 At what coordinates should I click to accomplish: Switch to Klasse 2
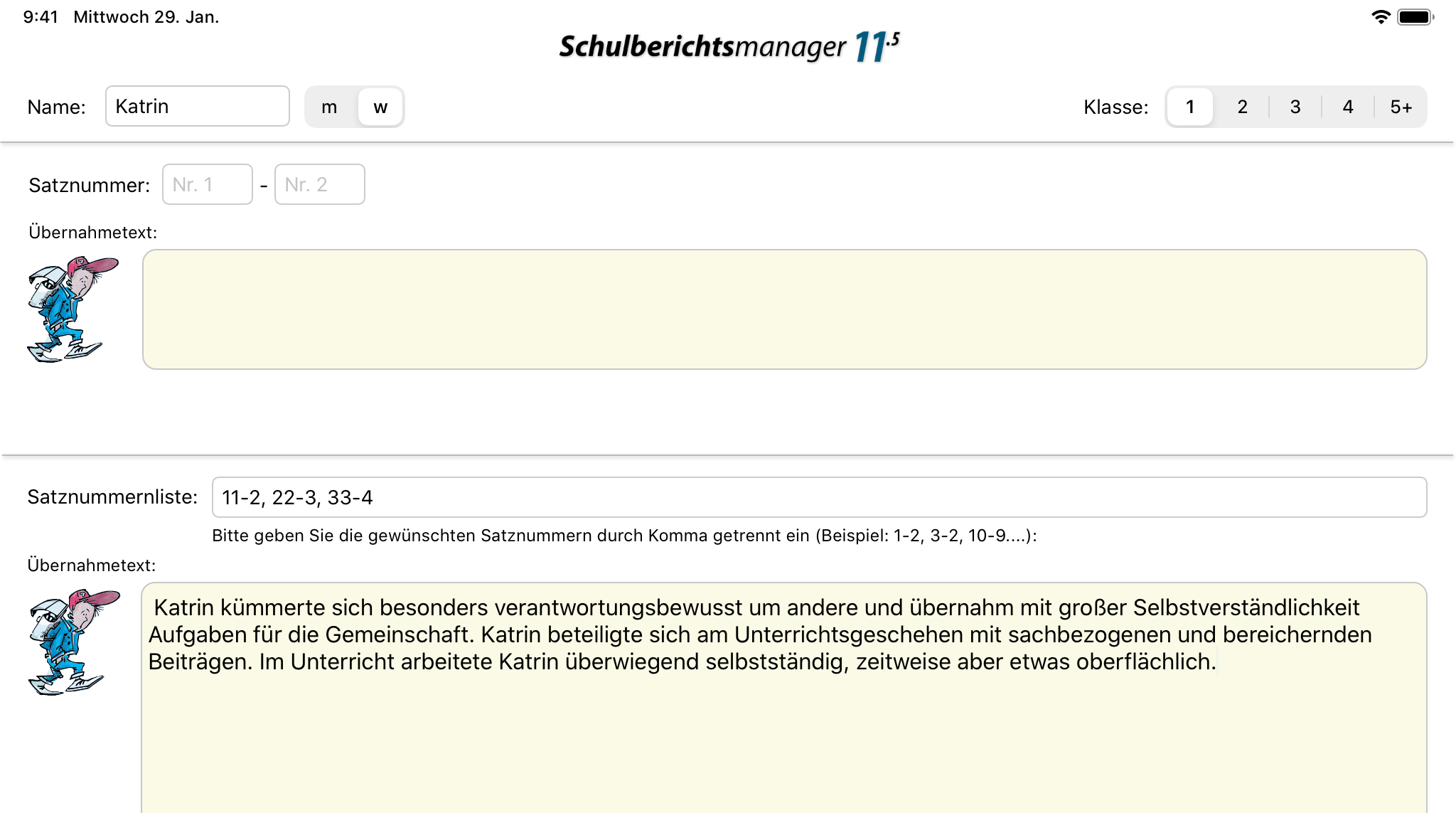coord(1243,107)
